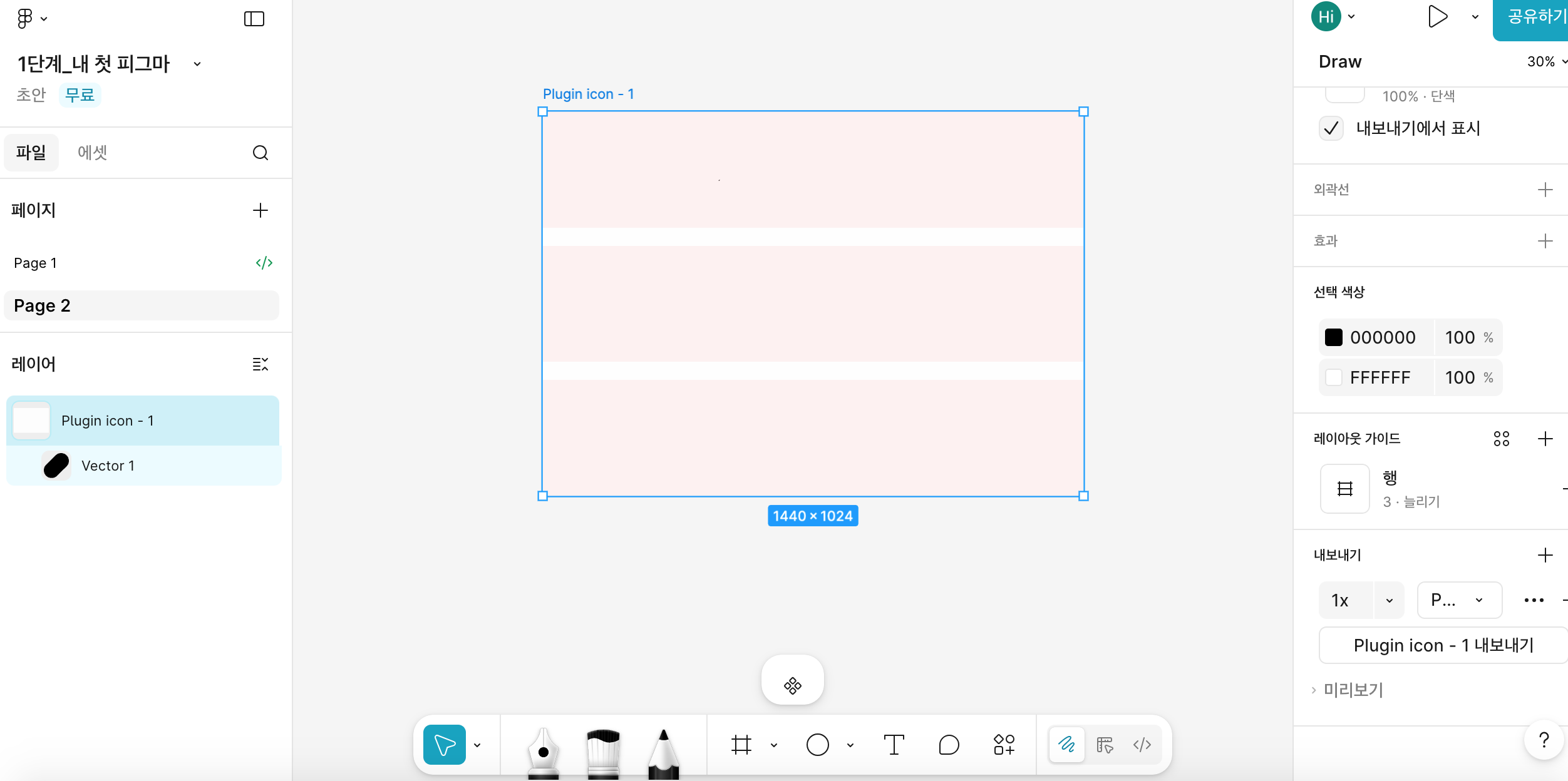This screenshot has width=1568, height=781.
Task: Click Plugin icon - 1 내보내기 button
Action: (1443, 645)
